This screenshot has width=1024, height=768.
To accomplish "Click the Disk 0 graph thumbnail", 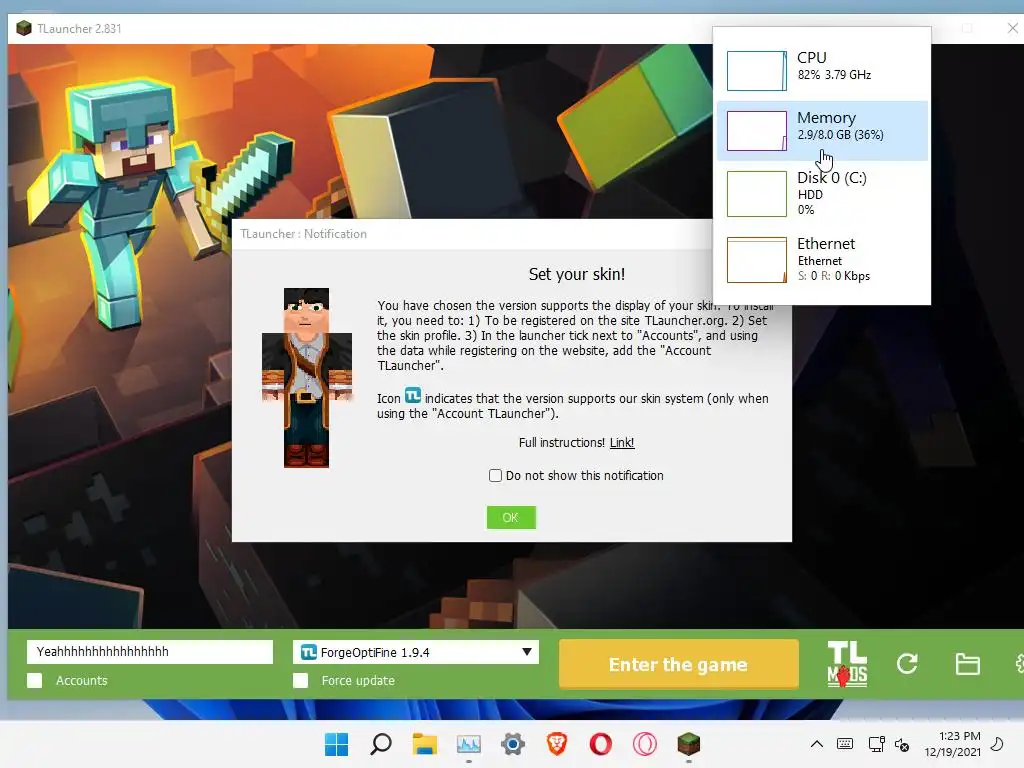I will click(x=757, y=194).
